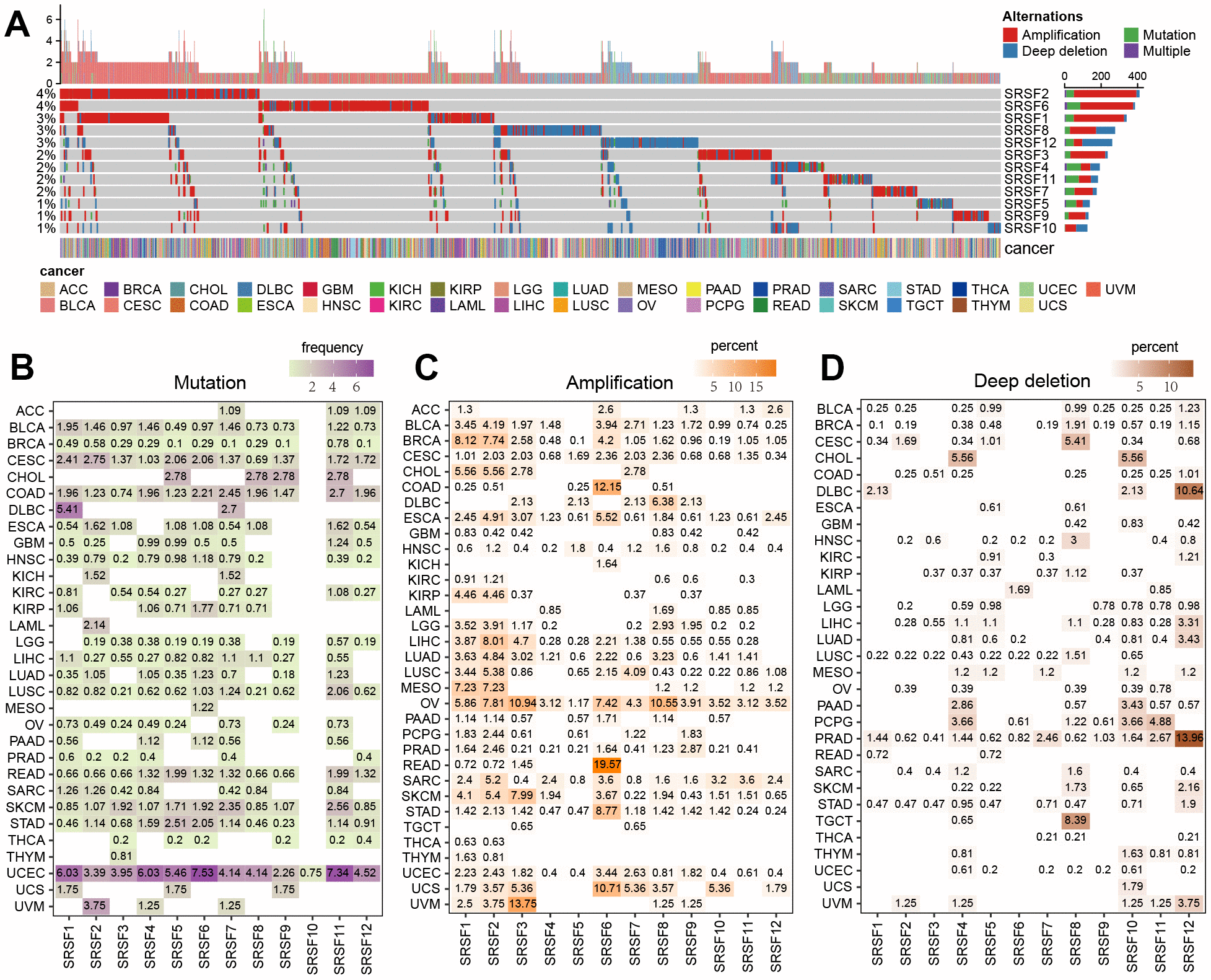Choose the UVM legend swatch

(1093, 289)
